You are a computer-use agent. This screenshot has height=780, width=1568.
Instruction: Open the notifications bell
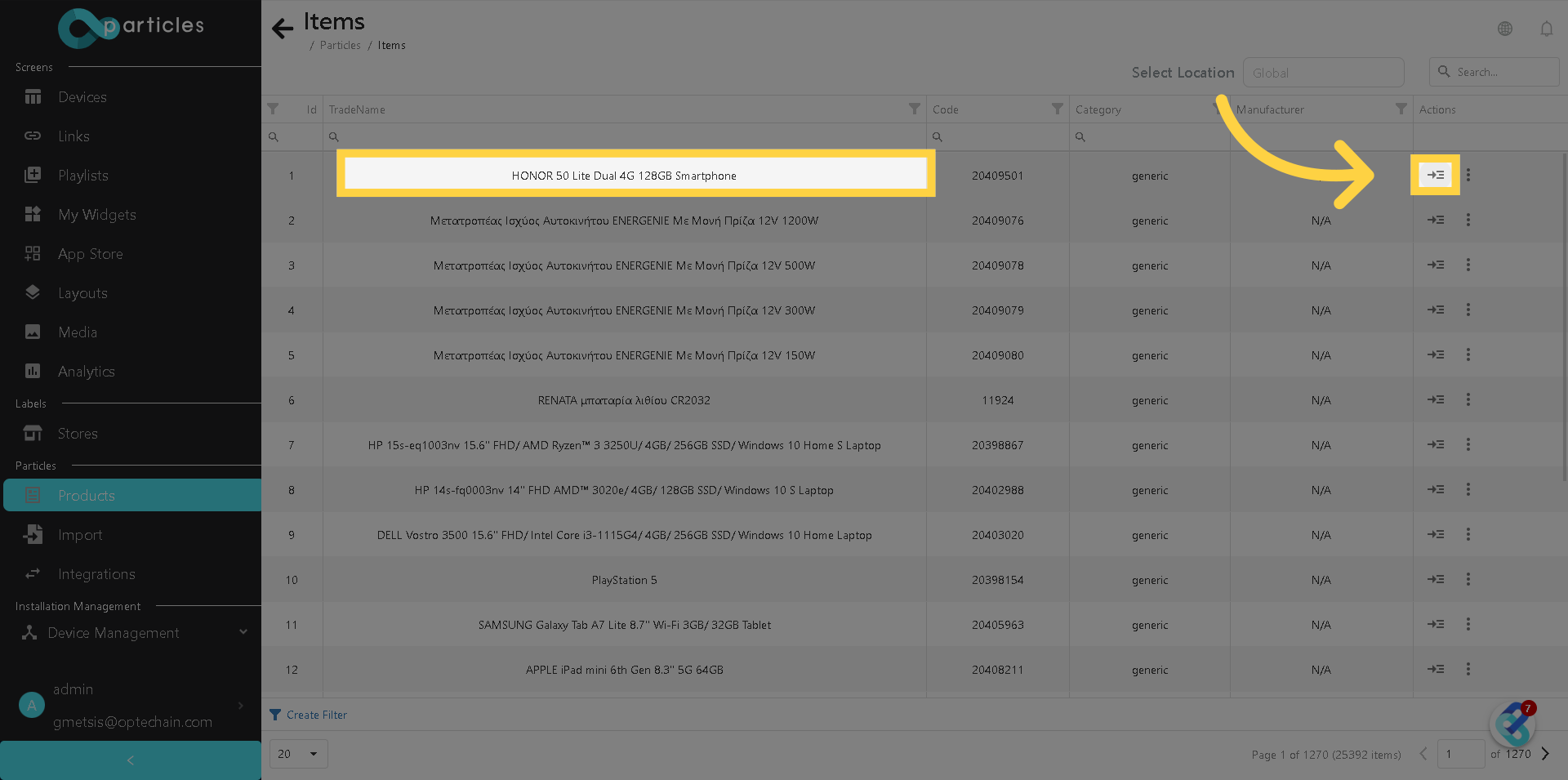[x=1547, y=29]
